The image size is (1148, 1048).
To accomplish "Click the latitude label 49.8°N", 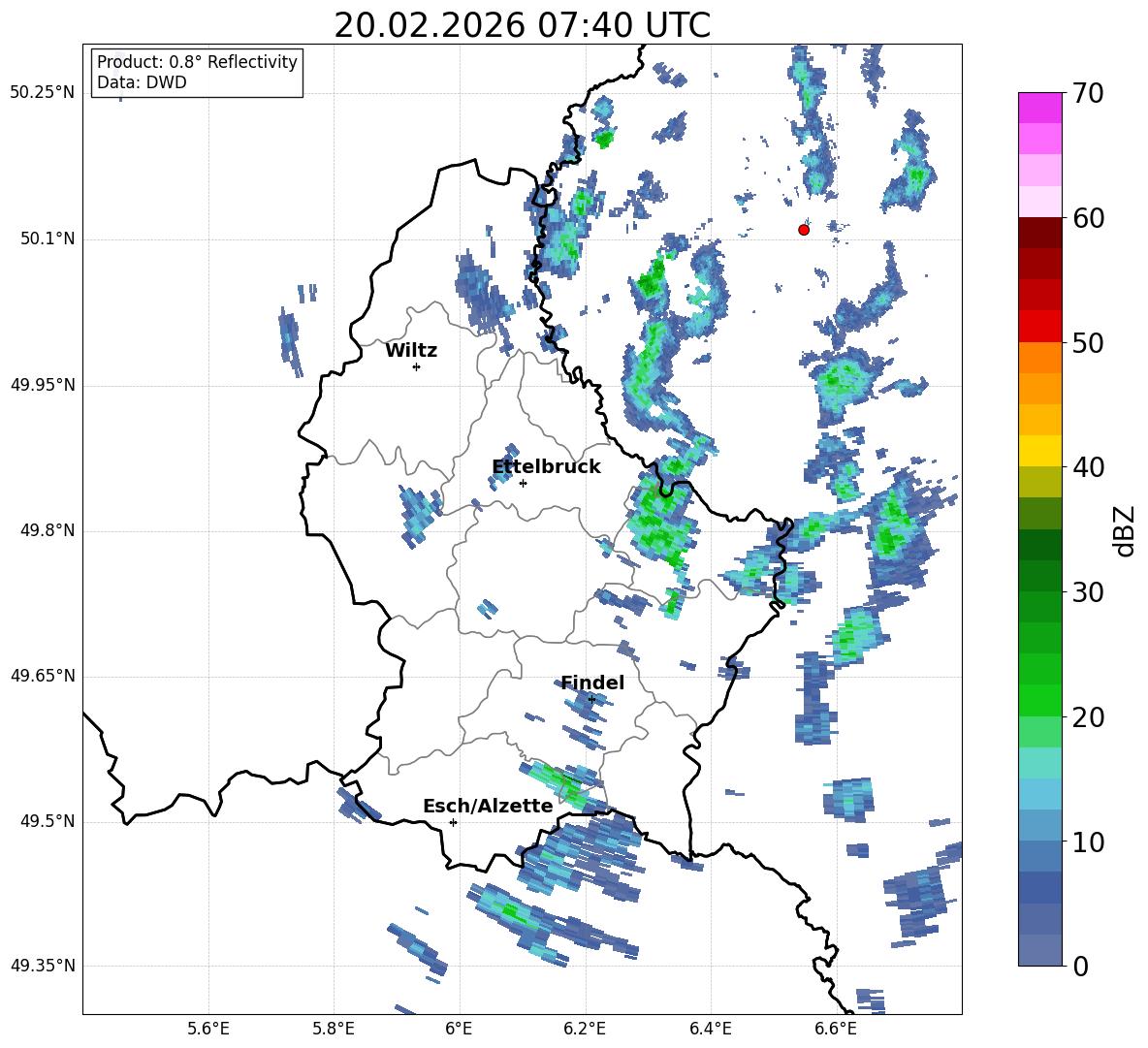I will 48,530.
